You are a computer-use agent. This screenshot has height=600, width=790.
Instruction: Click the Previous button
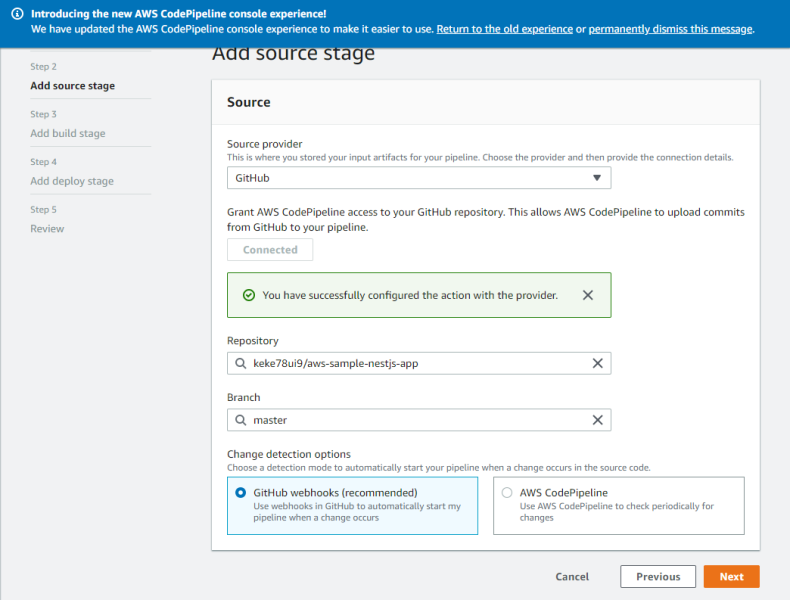point(658,576)
